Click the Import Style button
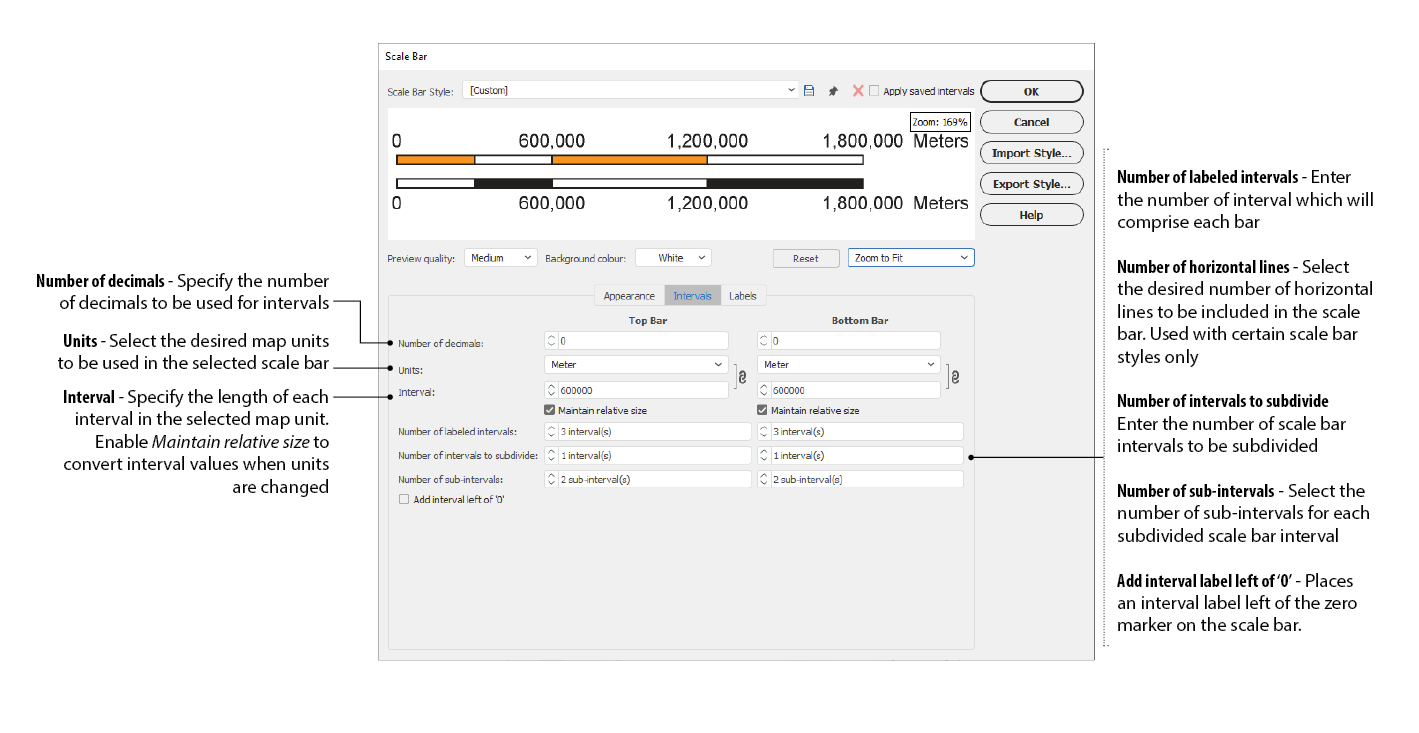The width and height of the screenshot is (1419, 733). 1031,153
